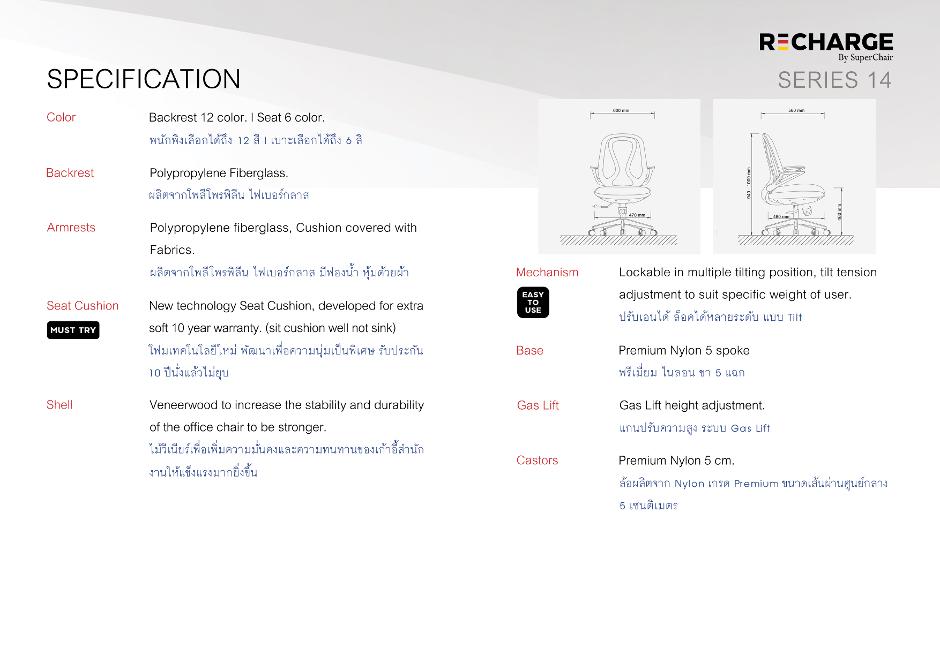Click the red Seat Cushion spec label

click(83, 306)
